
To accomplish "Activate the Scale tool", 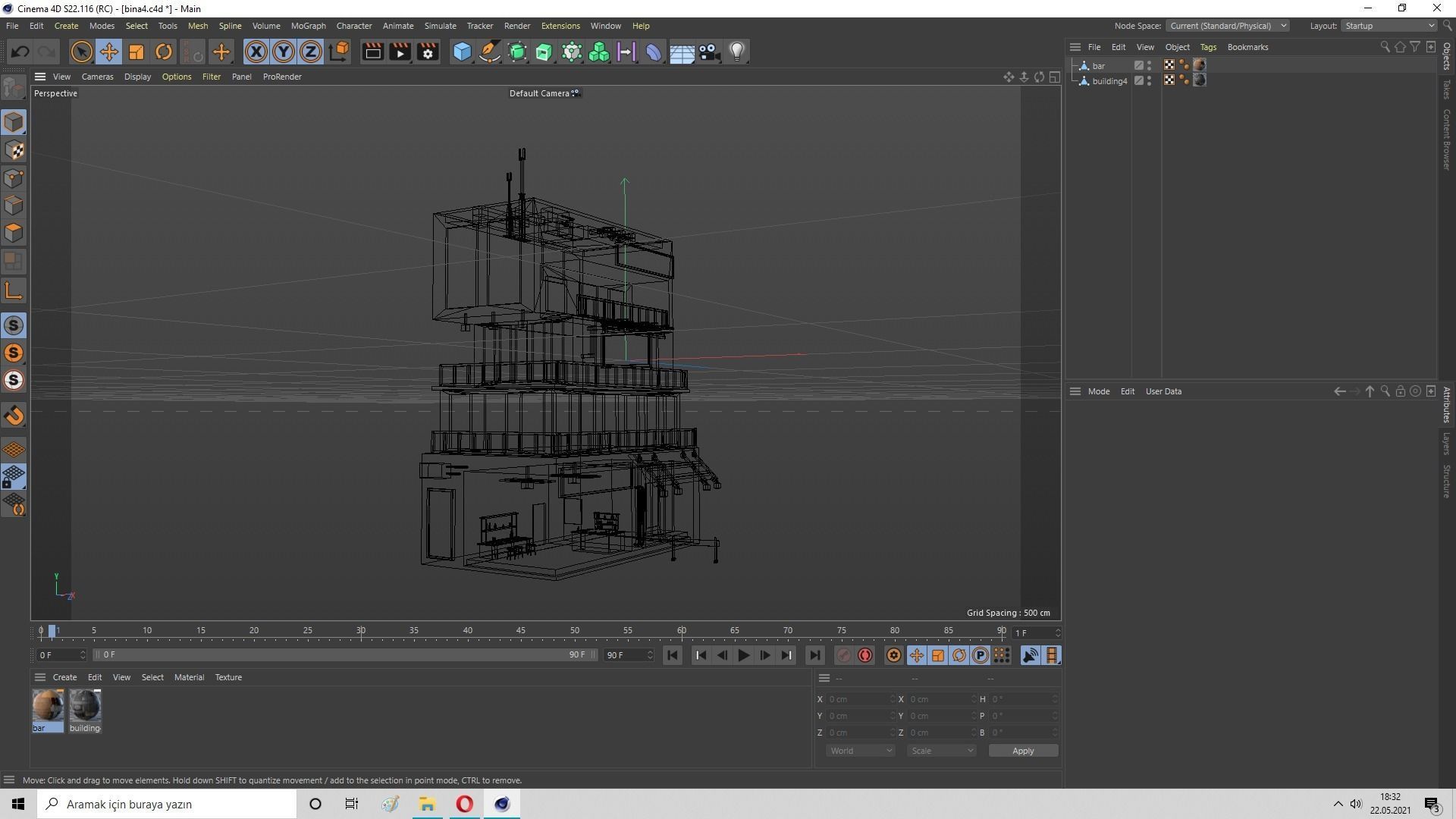I will 136,52.
